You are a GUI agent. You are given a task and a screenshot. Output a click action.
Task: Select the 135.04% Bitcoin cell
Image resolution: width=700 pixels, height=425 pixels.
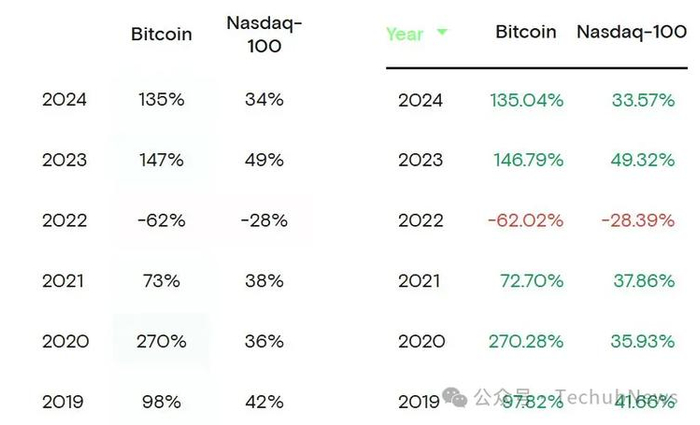(526, 100)
